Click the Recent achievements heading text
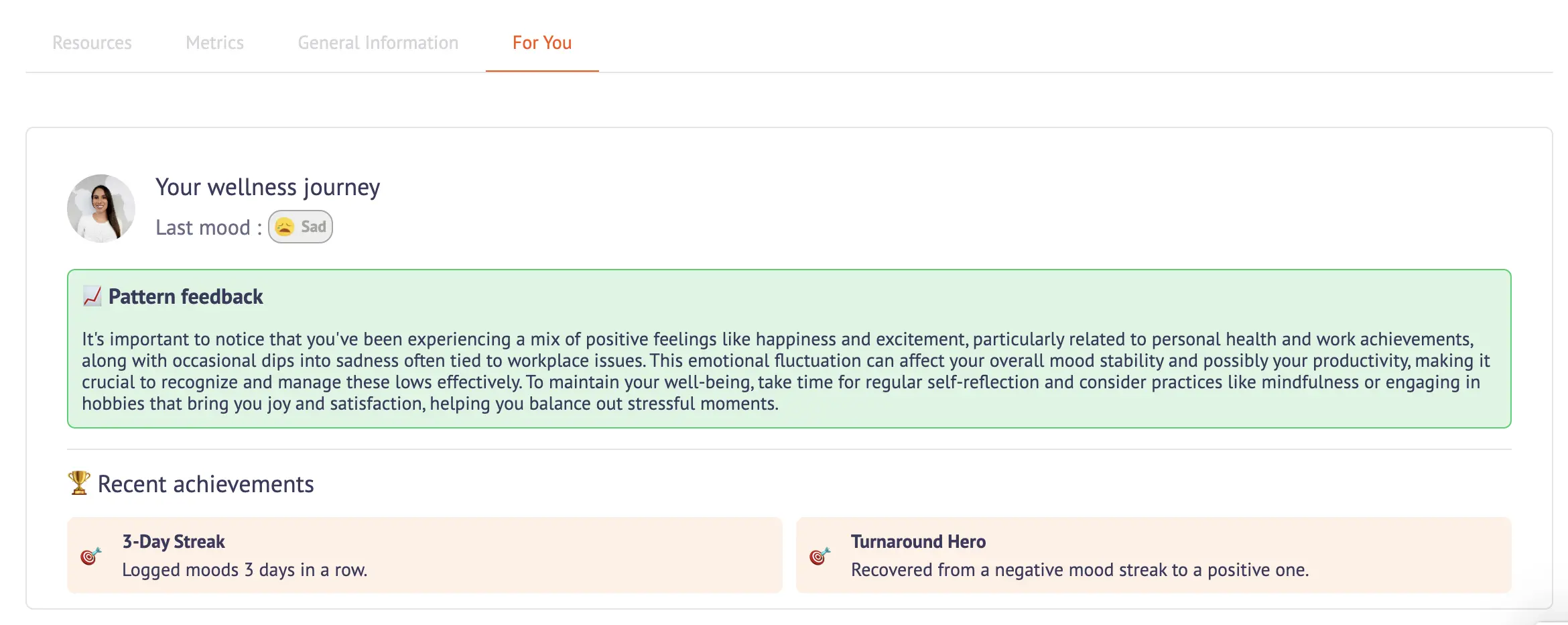 (x=206, y=484)
